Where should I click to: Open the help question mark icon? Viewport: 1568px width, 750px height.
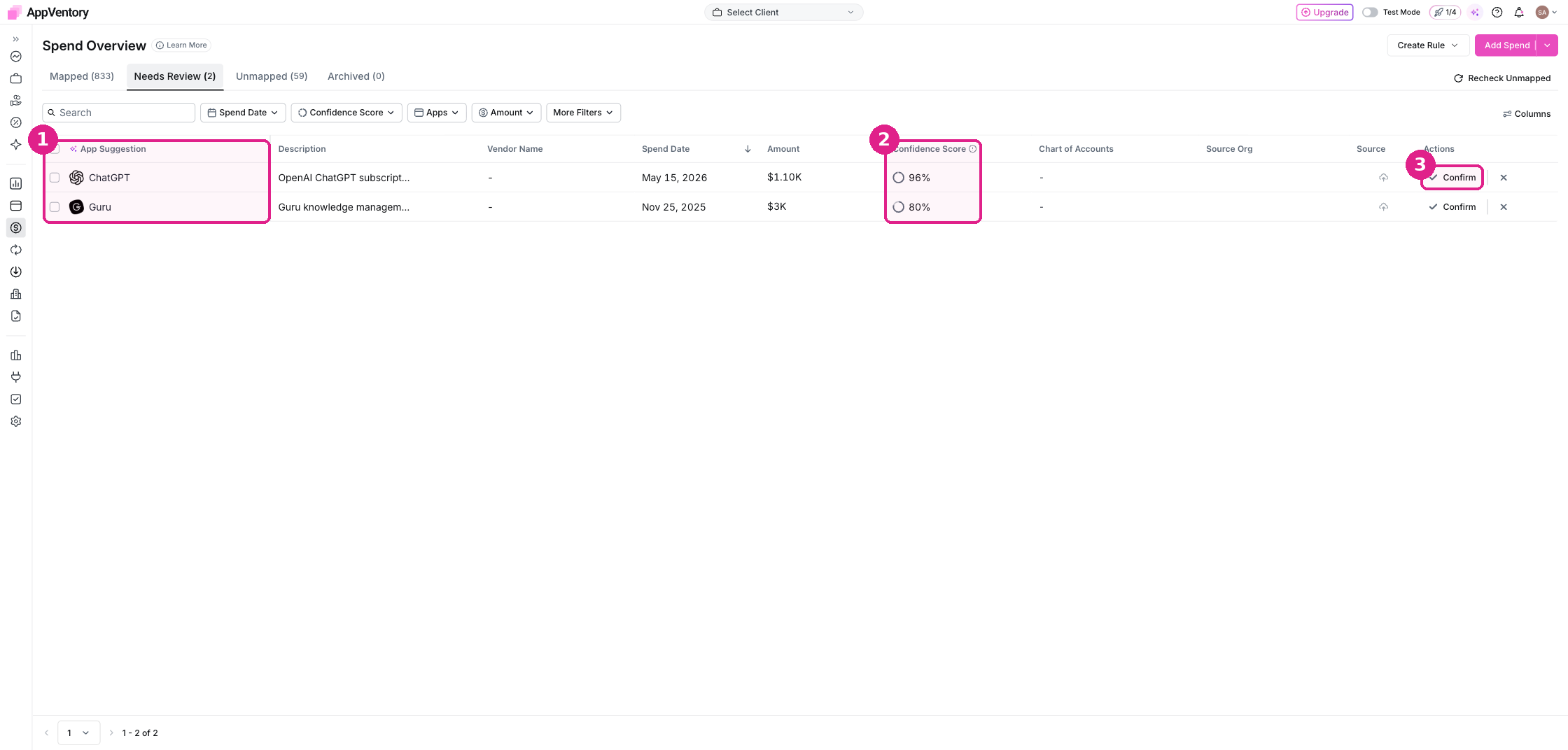pyautogui.click(x=1497, y=12)
